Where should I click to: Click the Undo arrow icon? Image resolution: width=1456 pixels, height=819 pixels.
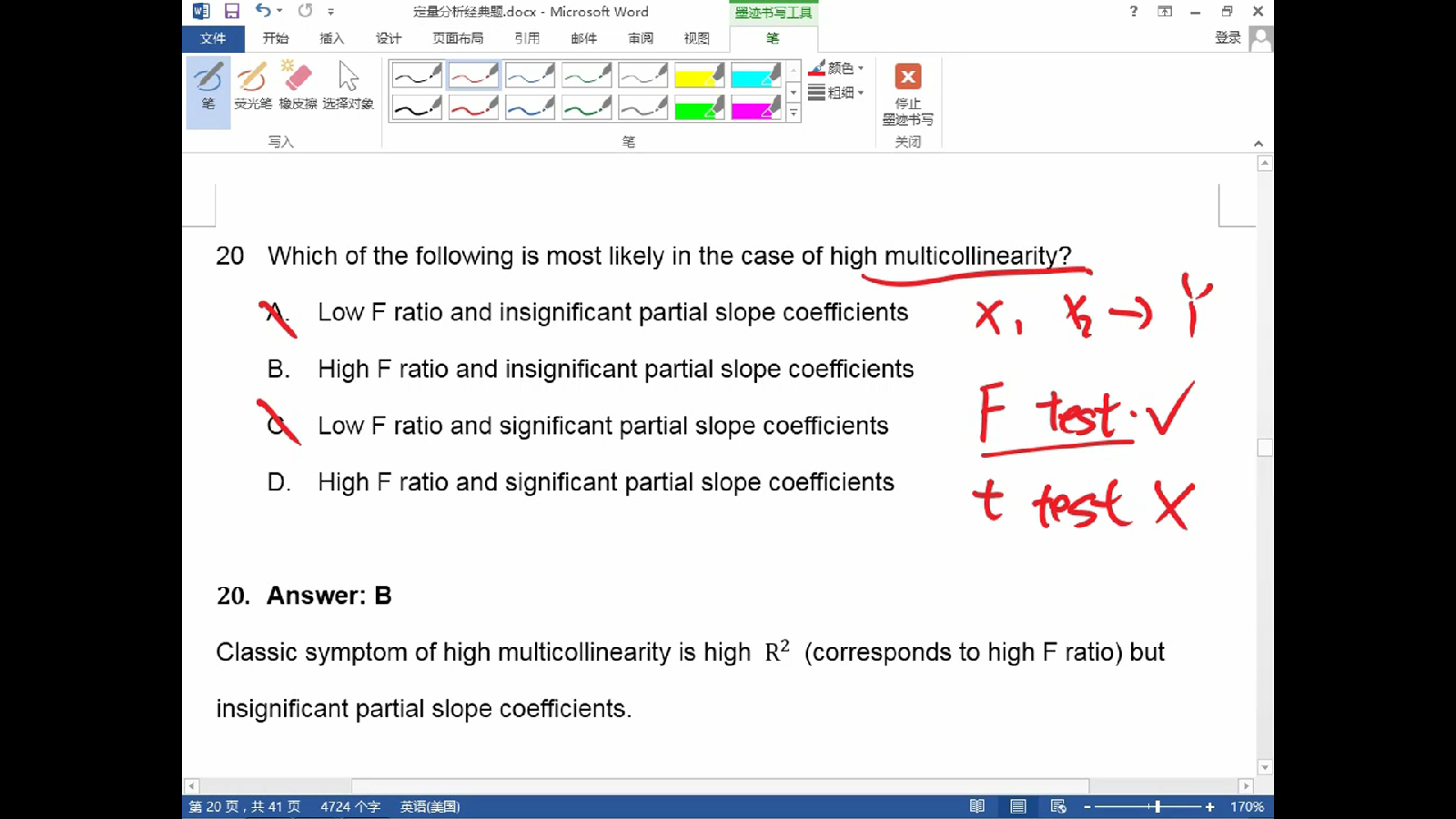point(263,11)
